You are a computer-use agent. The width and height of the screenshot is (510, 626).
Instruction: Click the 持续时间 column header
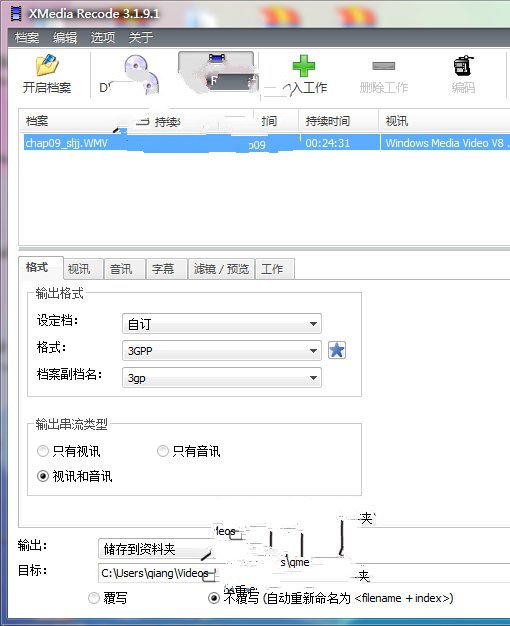tap(339, 121)
